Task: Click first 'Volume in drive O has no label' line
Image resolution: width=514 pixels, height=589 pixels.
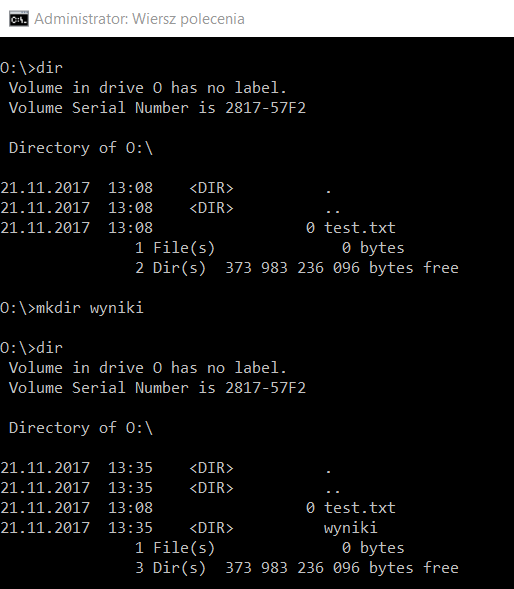Action: point(148,88)
